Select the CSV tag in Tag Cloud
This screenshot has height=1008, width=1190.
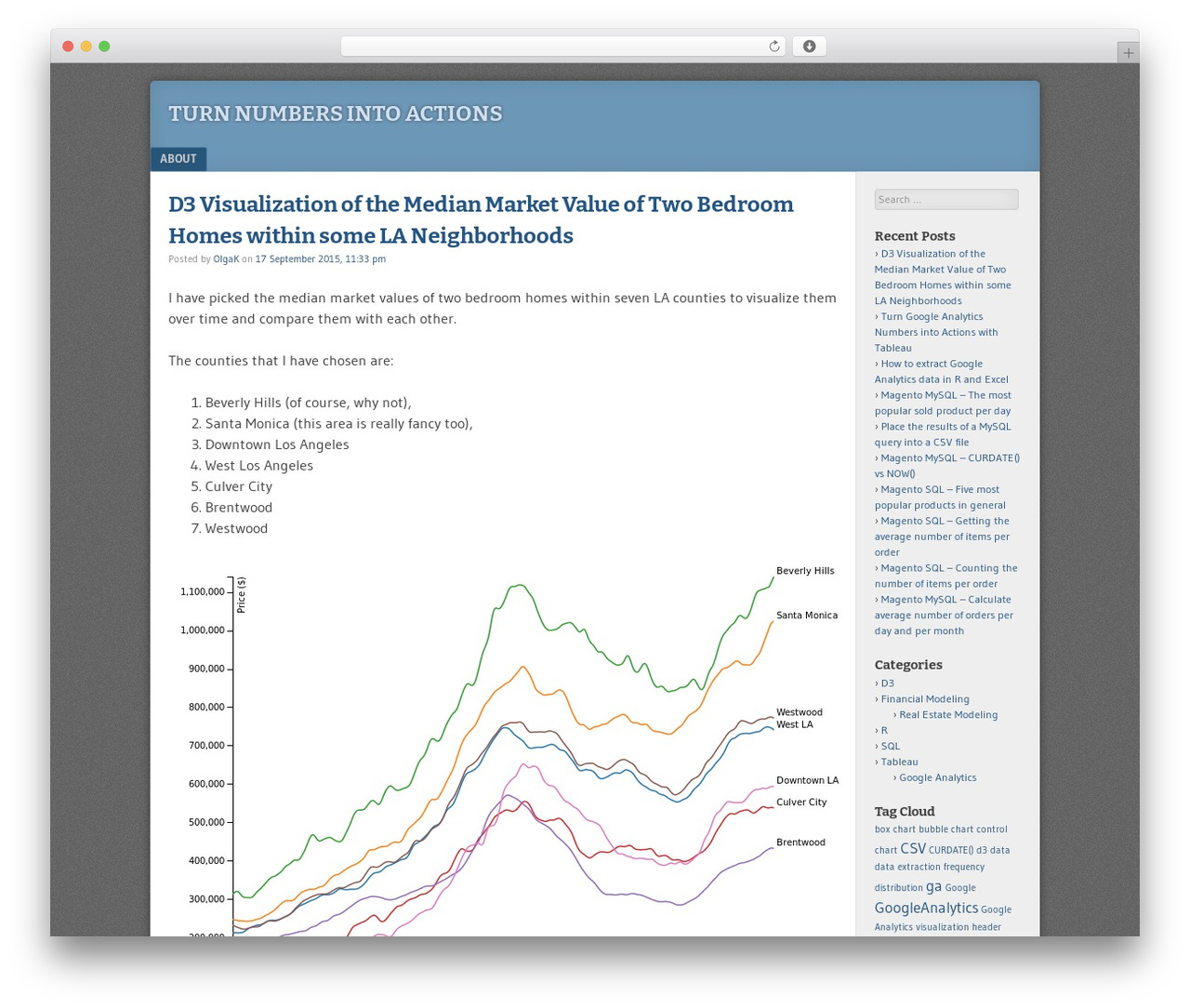tap(913, 849)
